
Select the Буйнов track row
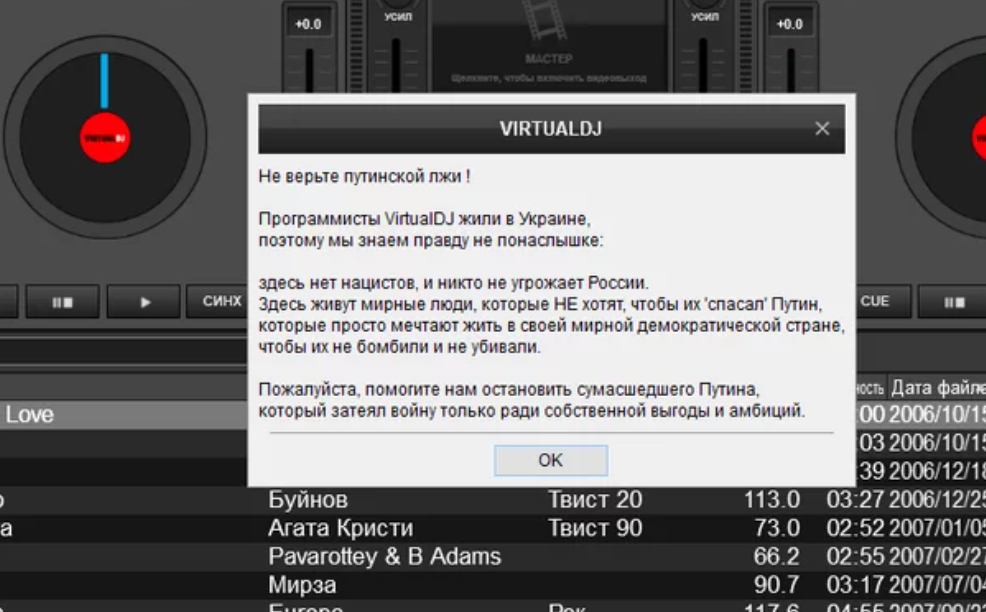point(493,500)
